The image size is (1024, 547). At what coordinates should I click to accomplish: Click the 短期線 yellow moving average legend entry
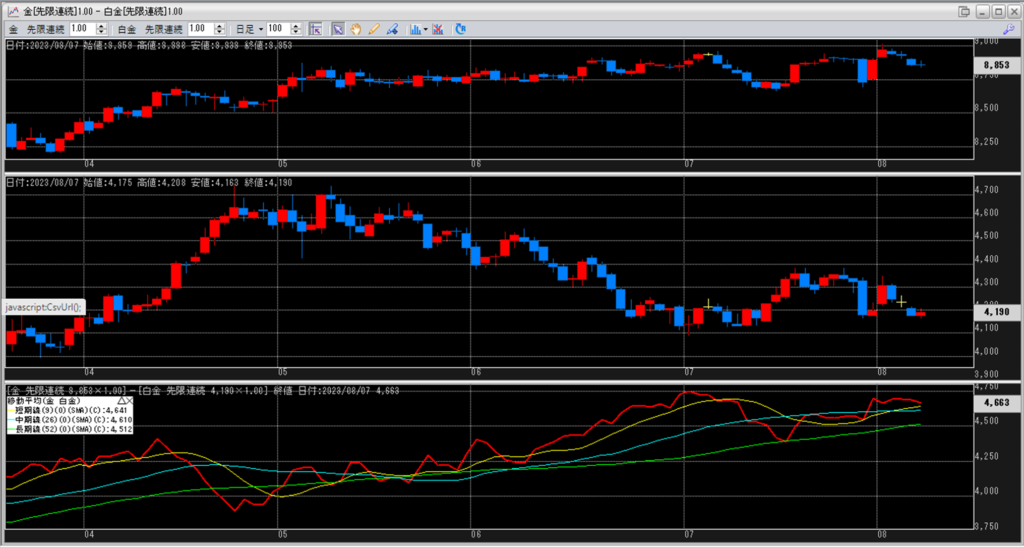pyautogui.click(x=68, y=409)
